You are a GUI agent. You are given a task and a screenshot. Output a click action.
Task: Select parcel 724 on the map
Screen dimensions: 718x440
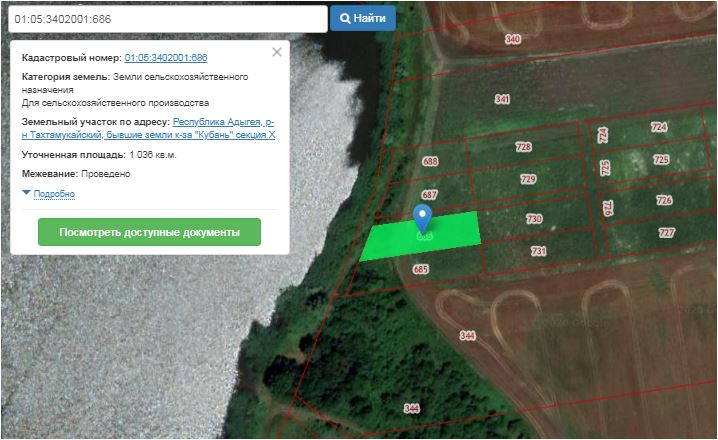pyautogui.click(x=658, y=127)
